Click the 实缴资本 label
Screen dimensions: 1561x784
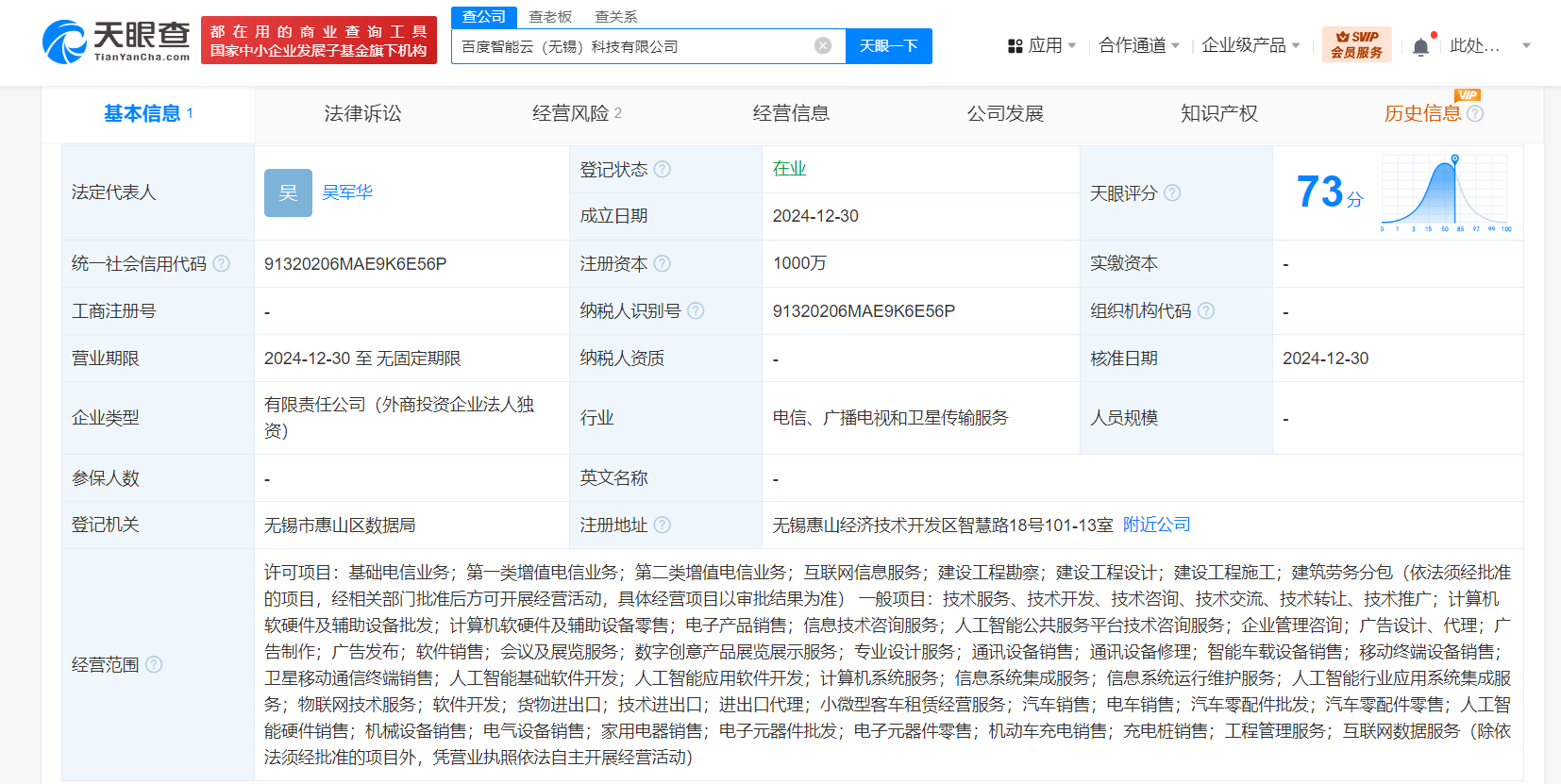point(1124,263)
